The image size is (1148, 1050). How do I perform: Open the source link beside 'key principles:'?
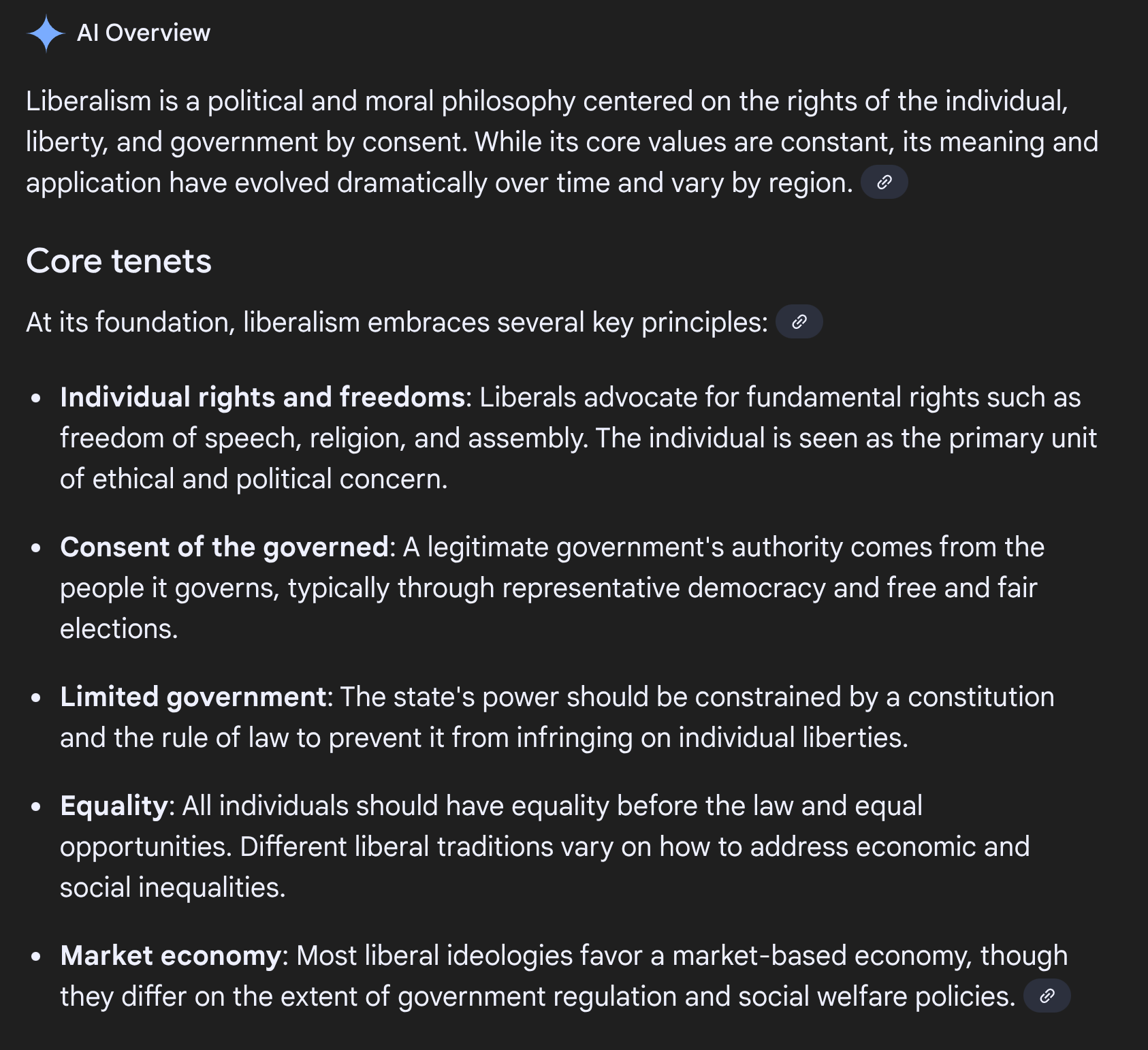tap(799, 322)
